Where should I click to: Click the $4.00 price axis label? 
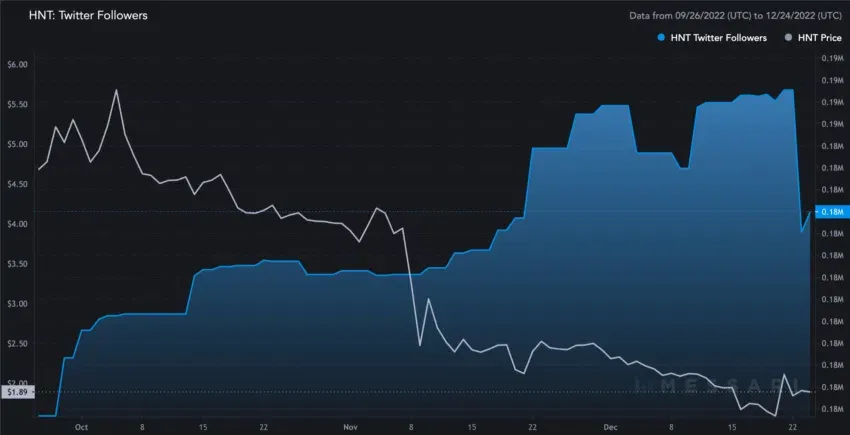[x=17, y=223]
